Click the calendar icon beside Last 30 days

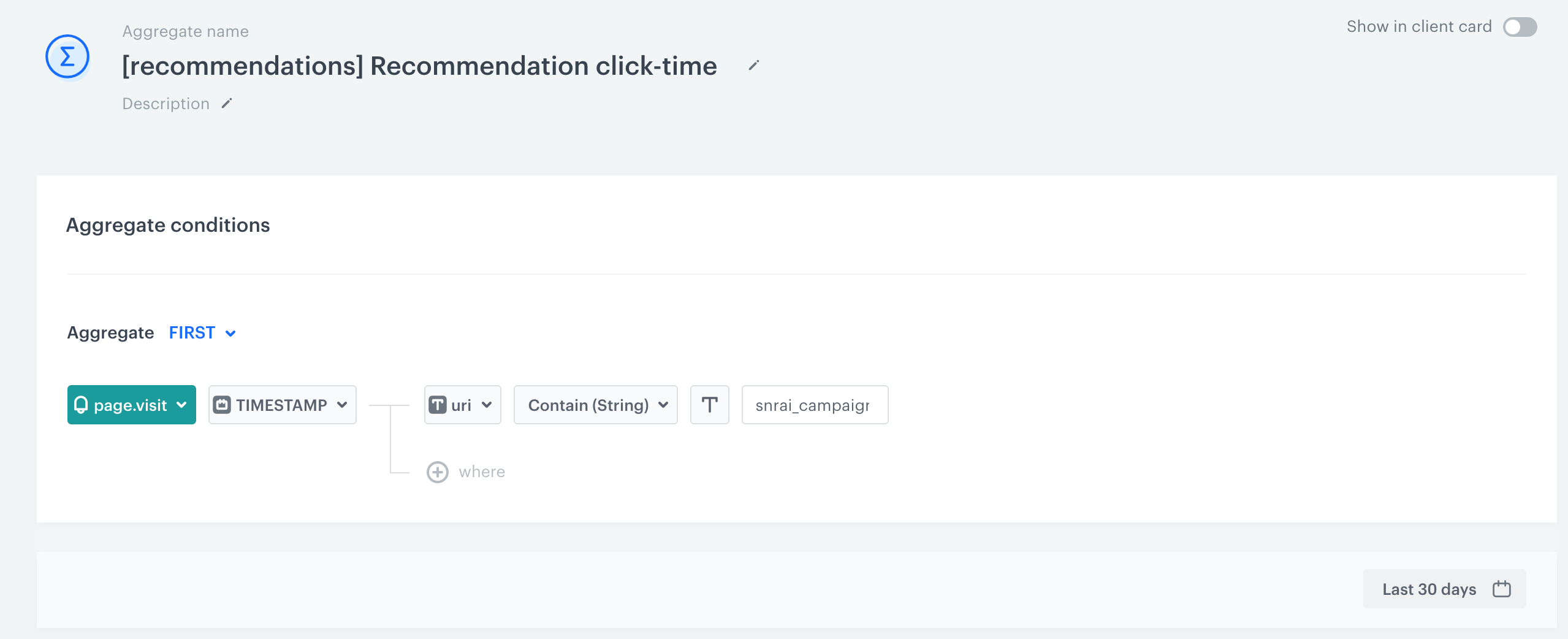click(1501, 589)
